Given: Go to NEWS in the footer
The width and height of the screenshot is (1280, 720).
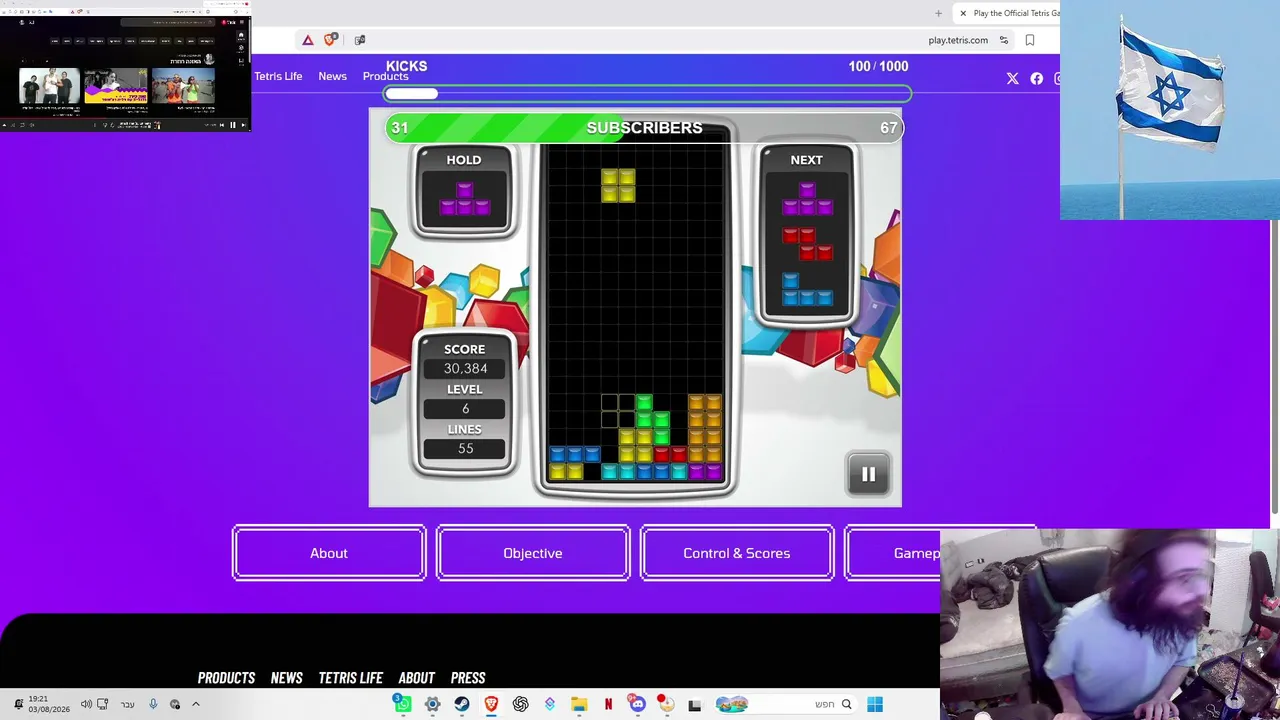Looking at the screenshot, I should tap(287, 678).
